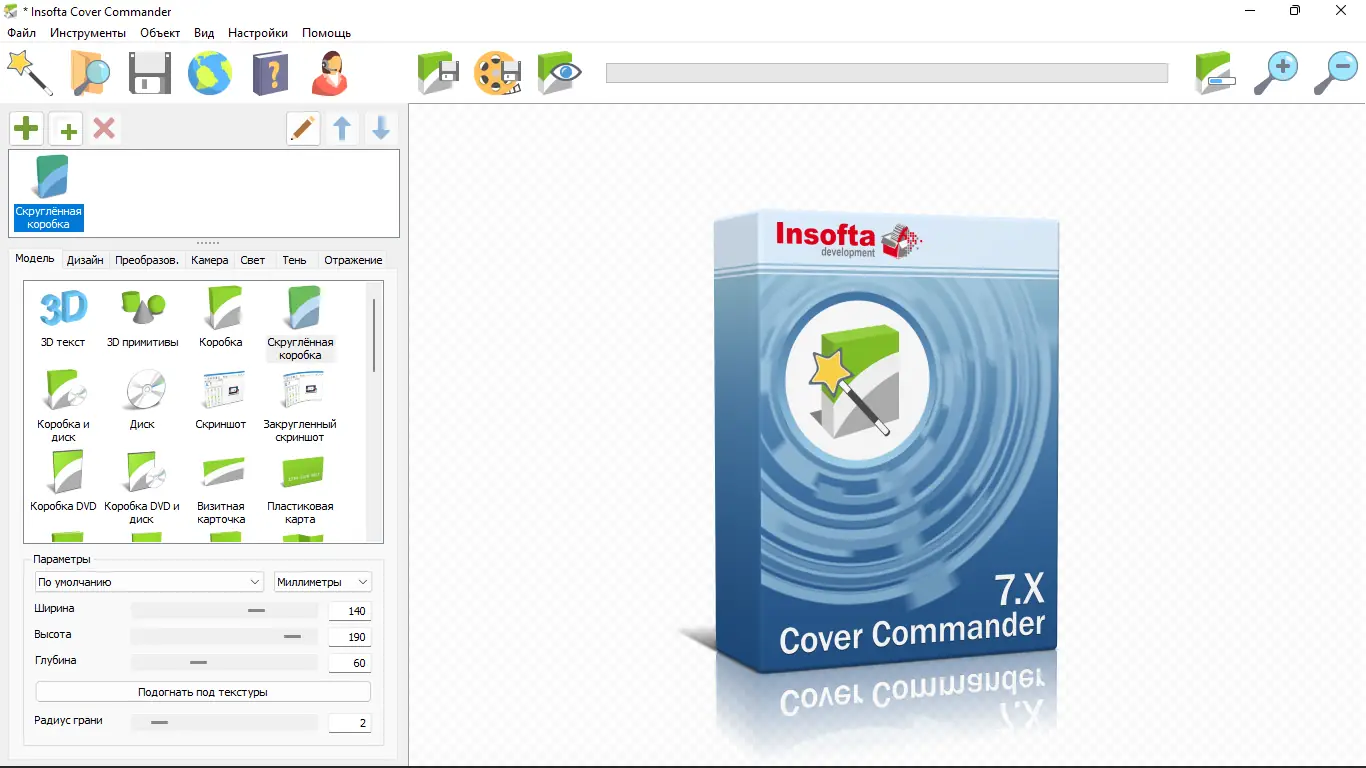Click the Радиус грани value field showing 2
The image size is (1366, 768).
[349, 723]
